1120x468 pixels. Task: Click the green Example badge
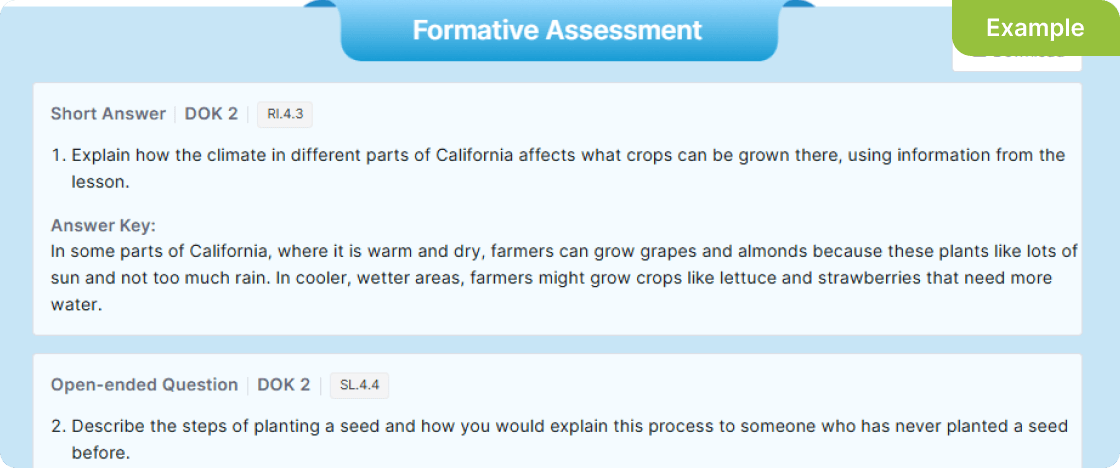[x=1035, y=28]
